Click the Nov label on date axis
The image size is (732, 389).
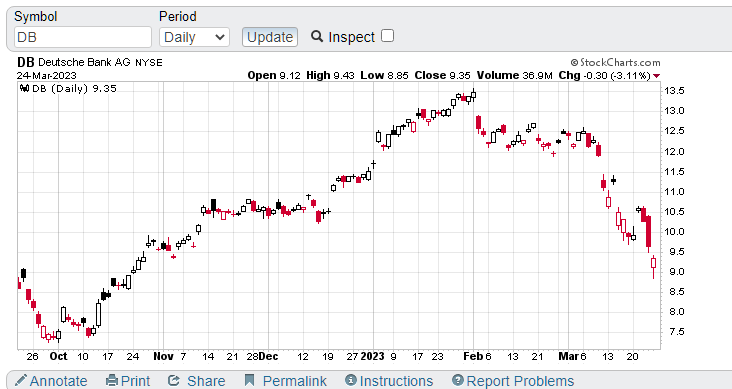[163, 356]
